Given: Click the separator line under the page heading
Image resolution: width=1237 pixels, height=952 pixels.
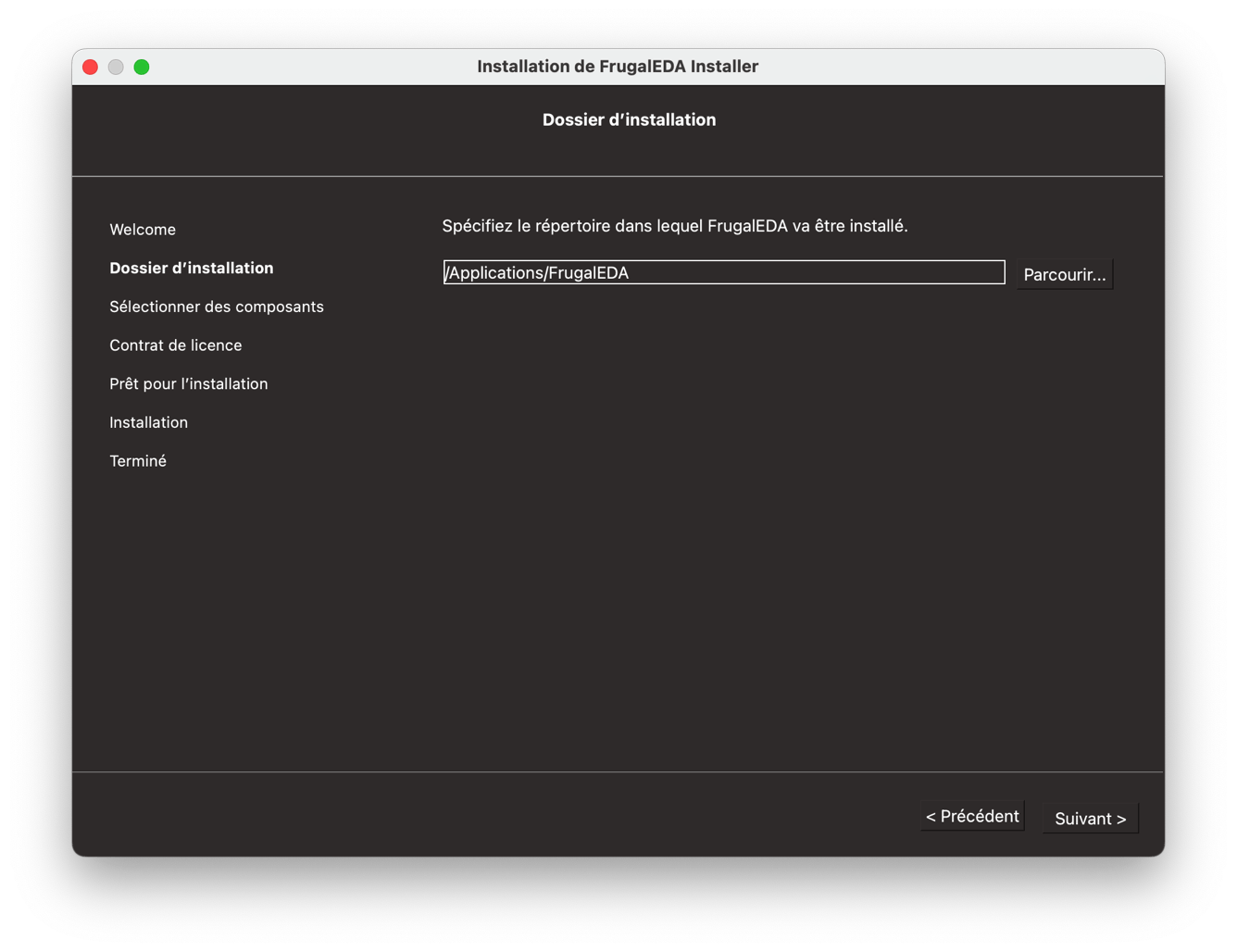Looking at the screenshot, I should (618, 176).
